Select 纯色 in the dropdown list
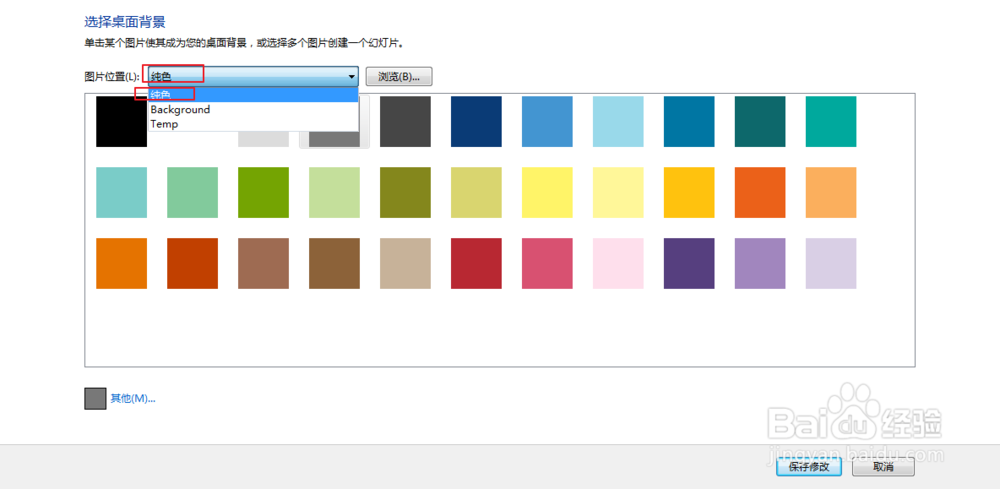The image size is (1000, 489). [253, 94]
